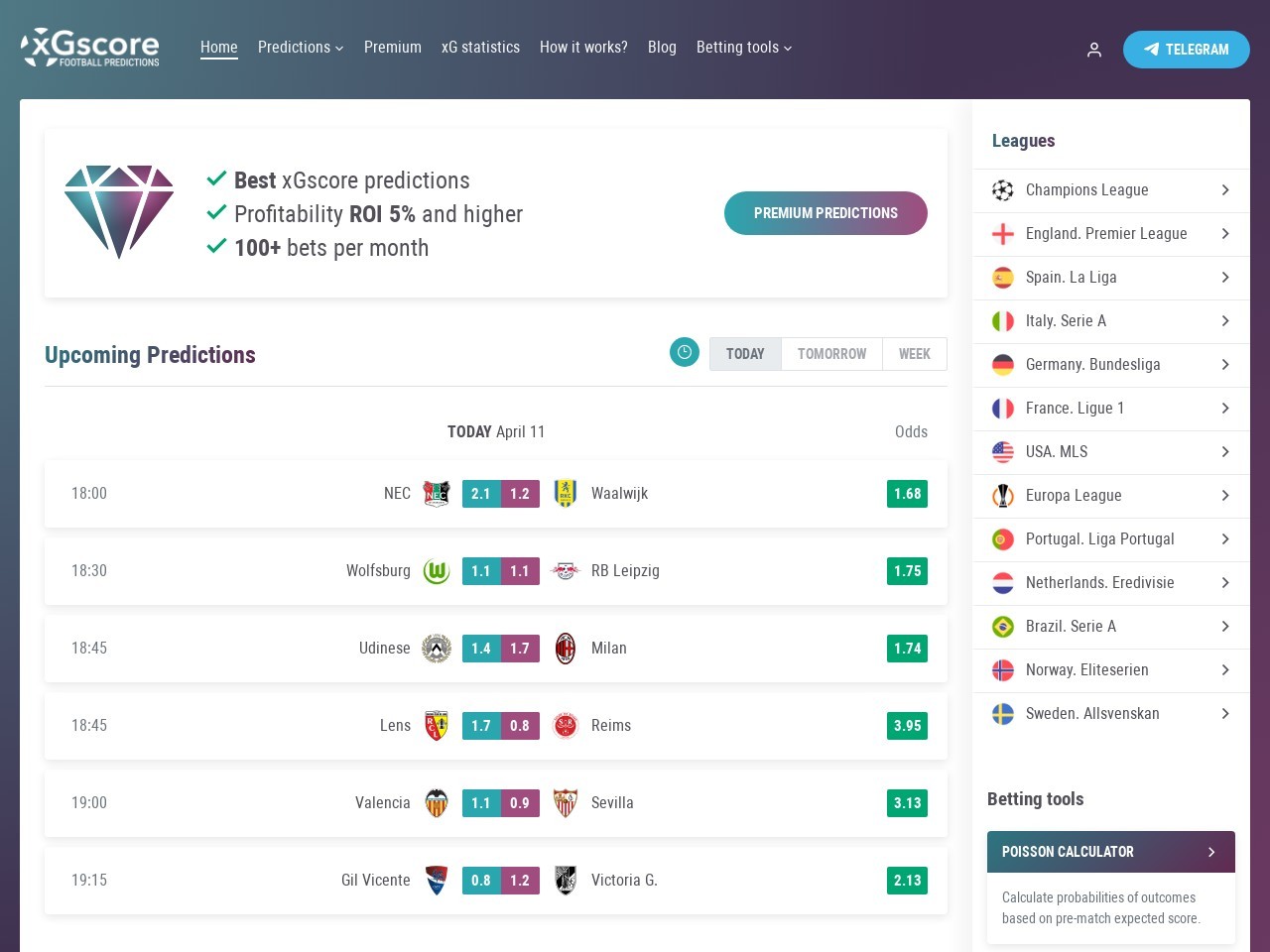1270x952 pixels.
Task: Click the Valencia club crest
Action: tap(437, 802)
